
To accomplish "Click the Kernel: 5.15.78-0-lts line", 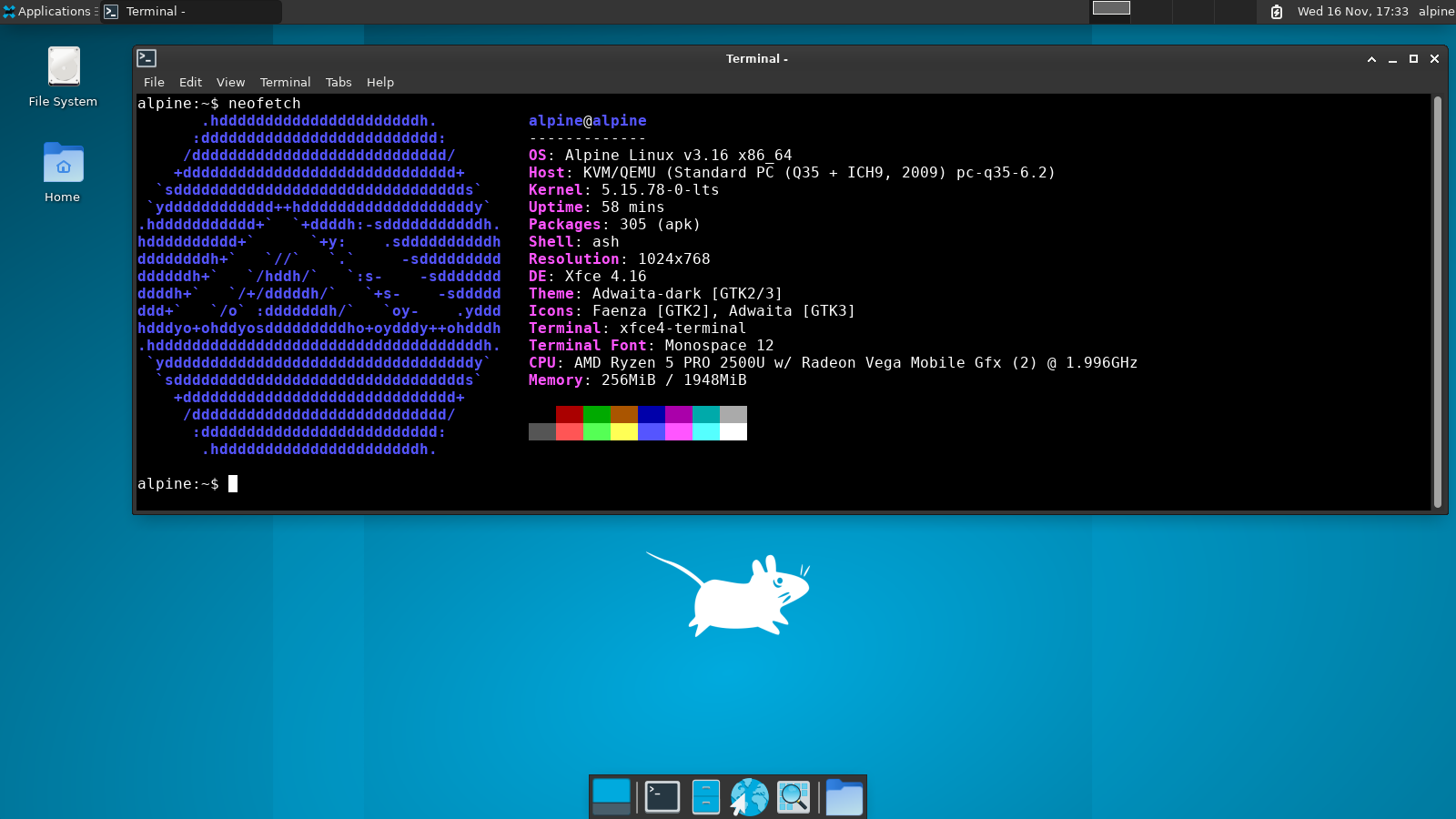I will 624,190.
